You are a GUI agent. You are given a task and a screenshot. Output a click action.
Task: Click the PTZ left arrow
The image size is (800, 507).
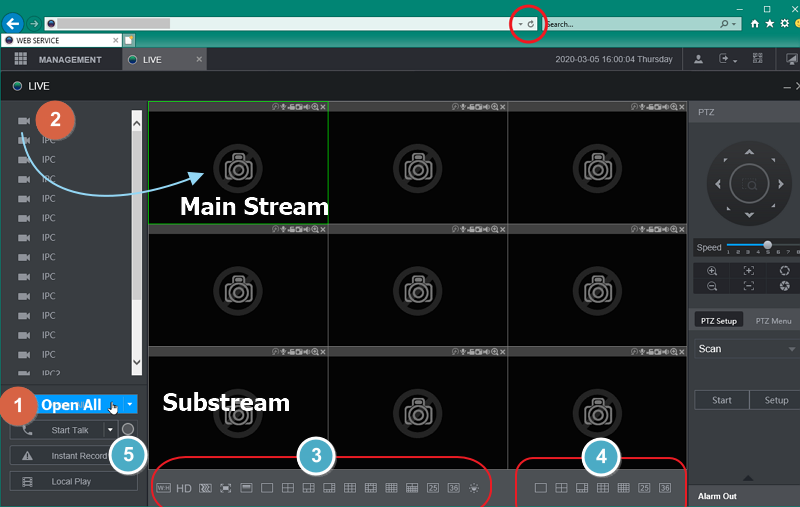[718, 184]
